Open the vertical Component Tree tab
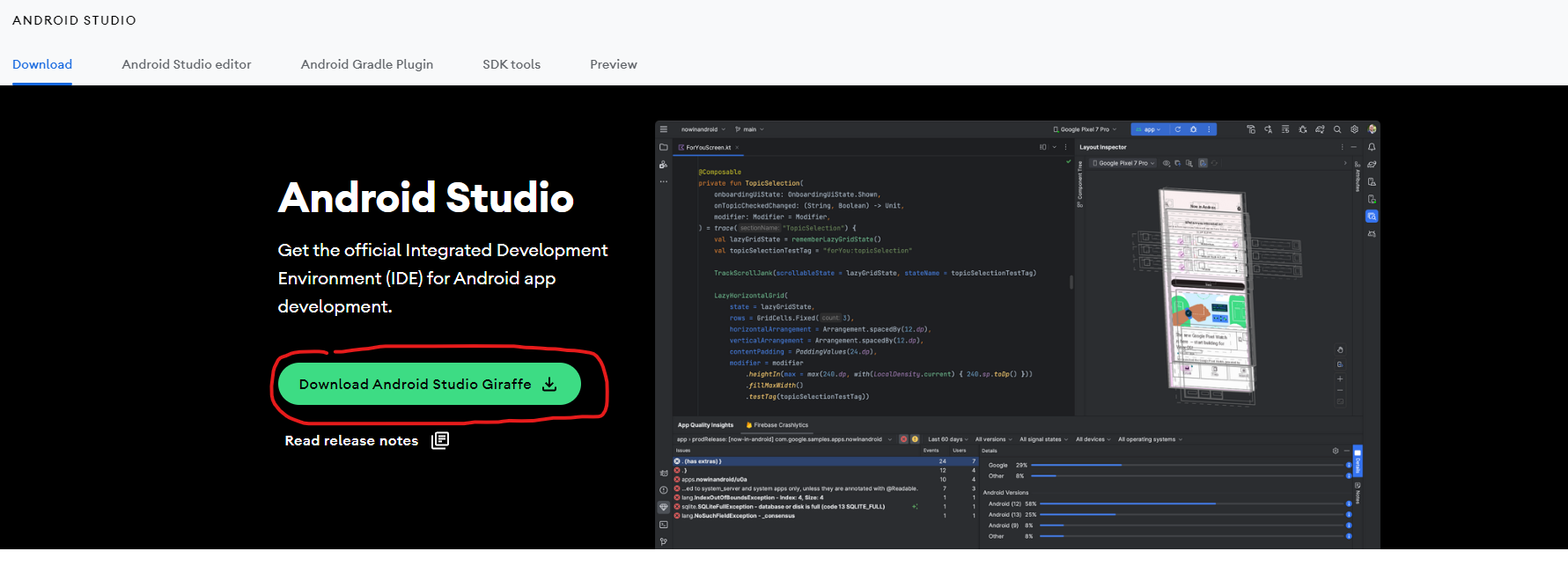The image size is (1568, 588). [x=1080, y=184]
